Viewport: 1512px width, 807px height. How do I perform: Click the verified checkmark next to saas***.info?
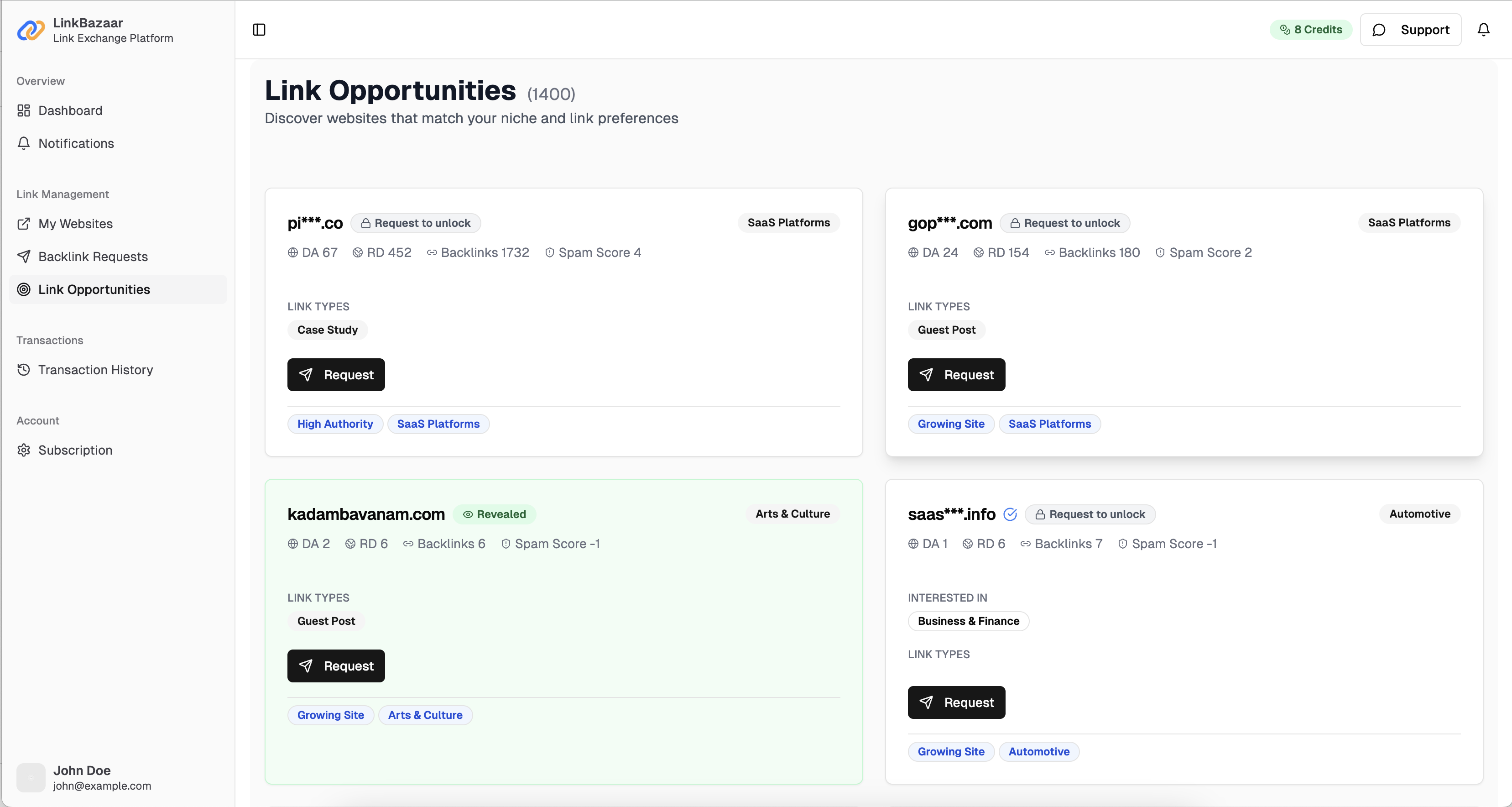1011,514
